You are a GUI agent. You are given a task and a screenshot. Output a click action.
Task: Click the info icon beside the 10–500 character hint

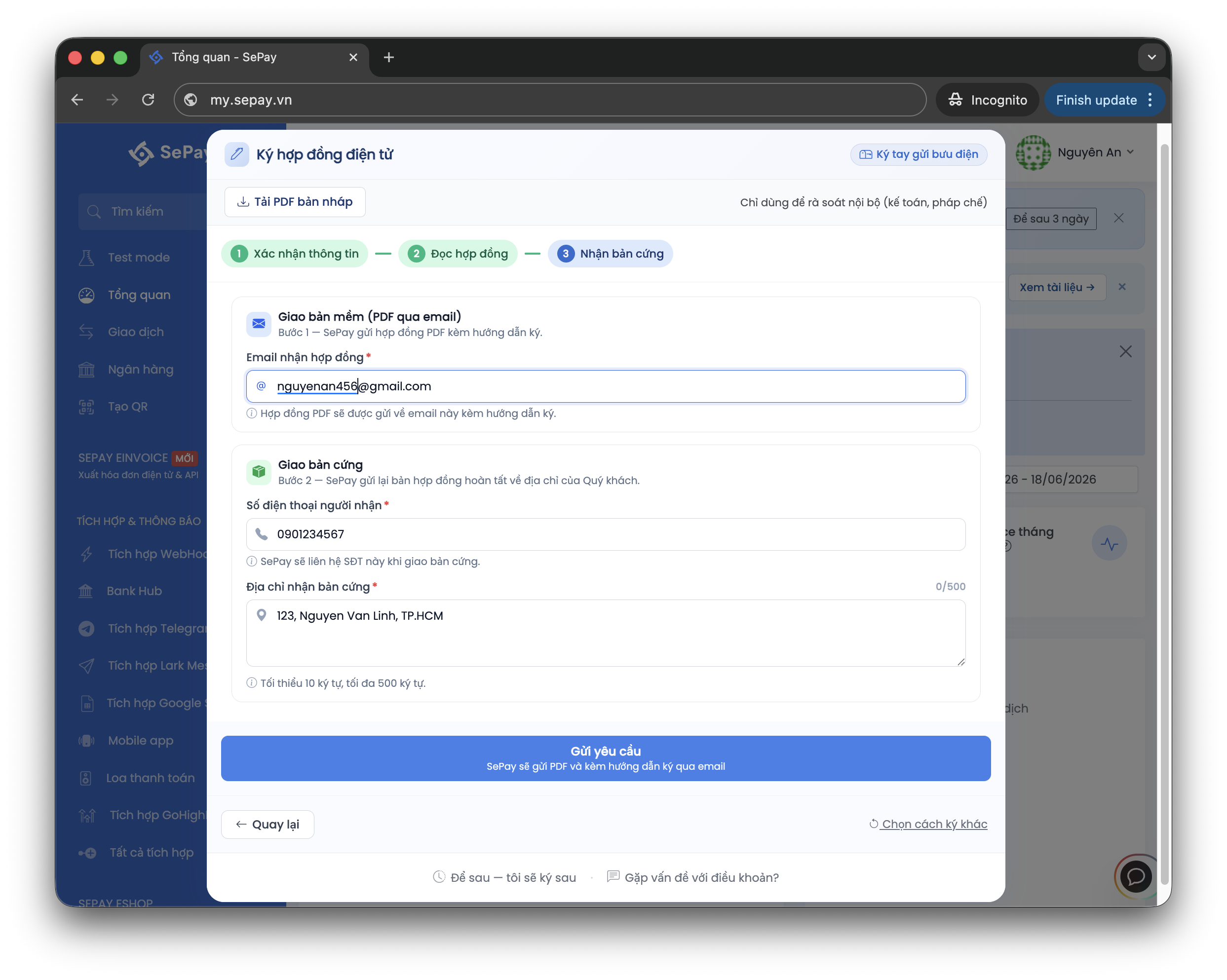pos(252,683)
